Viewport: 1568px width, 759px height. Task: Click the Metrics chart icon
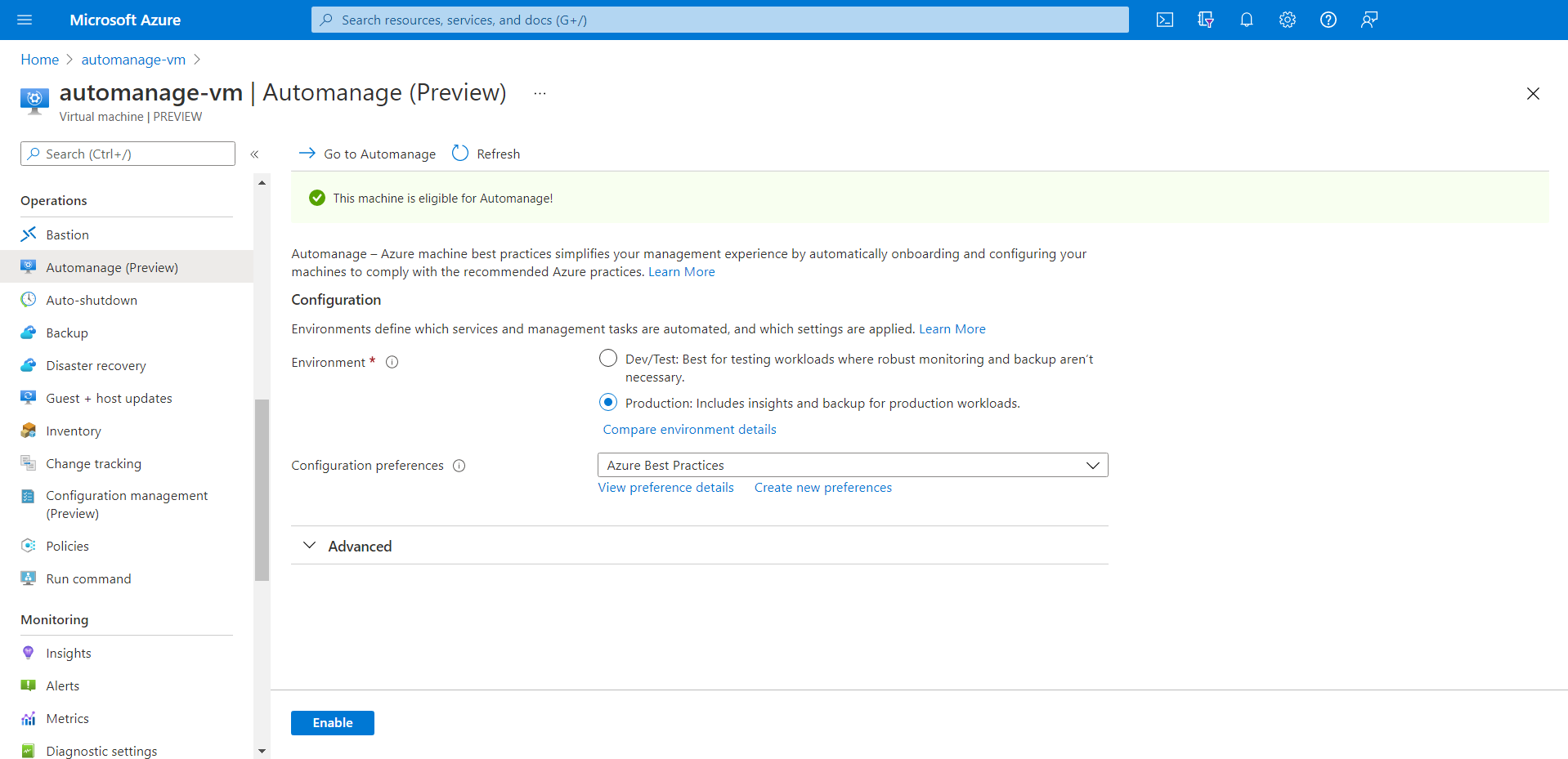click(x=29, y=718)
